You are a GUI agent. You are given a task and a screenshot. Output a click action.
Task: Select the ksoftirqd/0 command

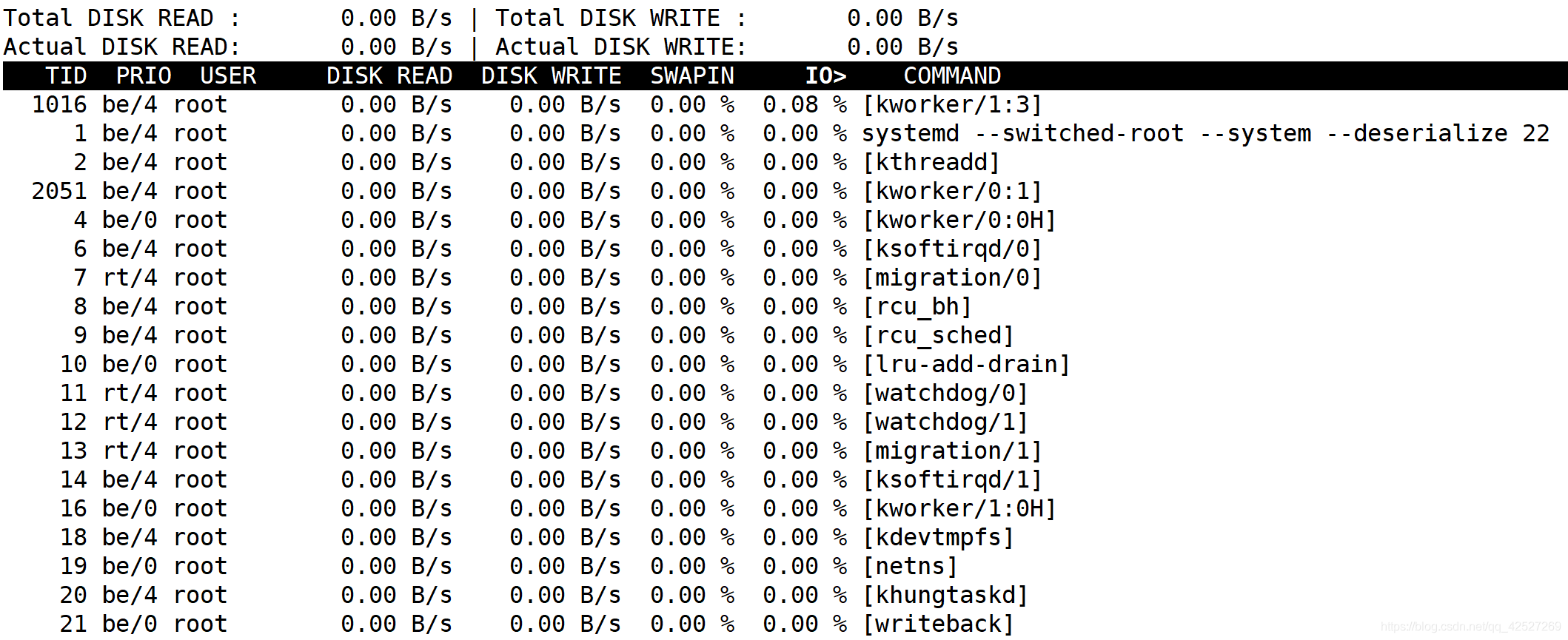pos(952,249)
